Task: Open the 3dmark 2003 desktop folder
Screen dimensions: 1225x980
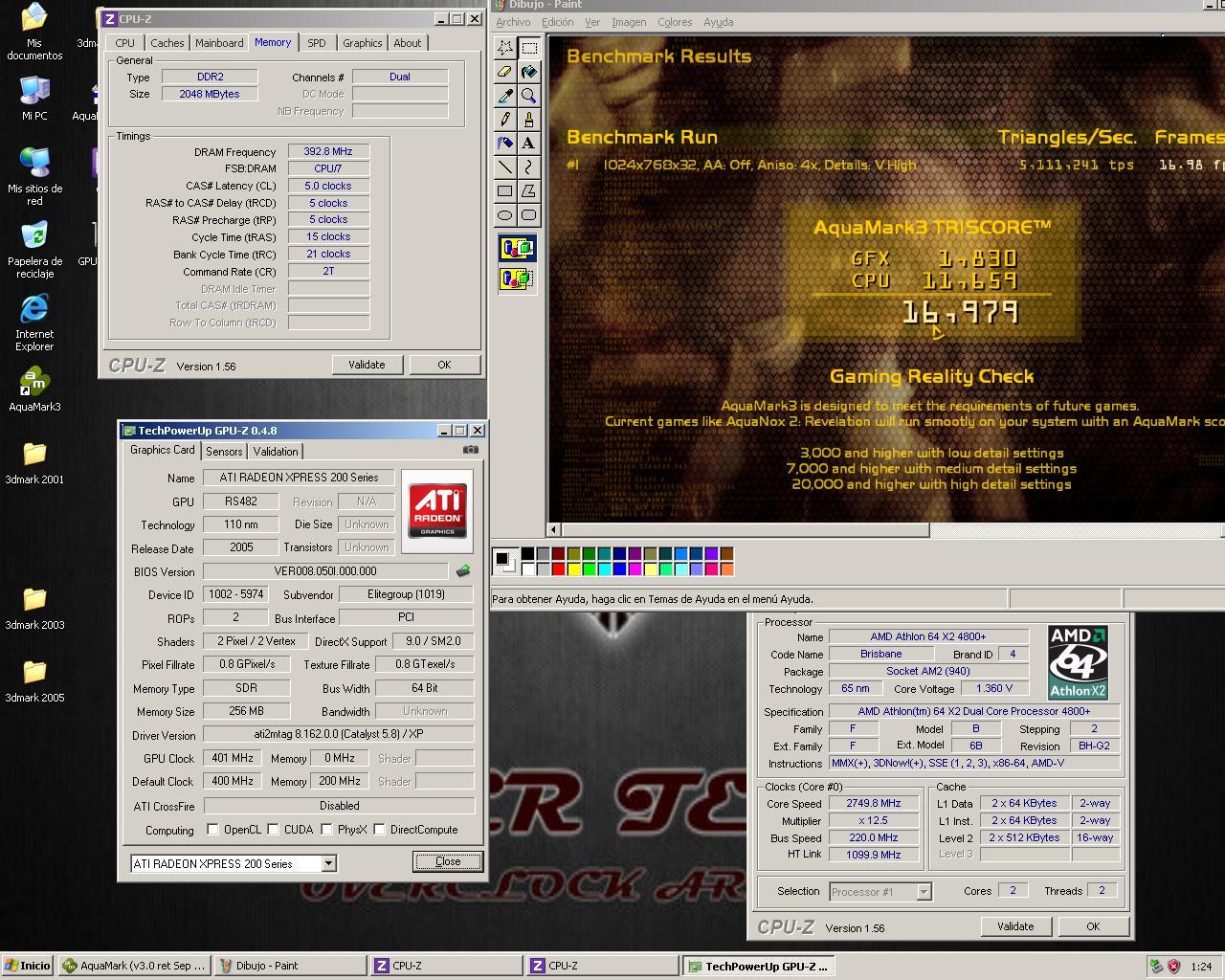Action: click(34, 608)
